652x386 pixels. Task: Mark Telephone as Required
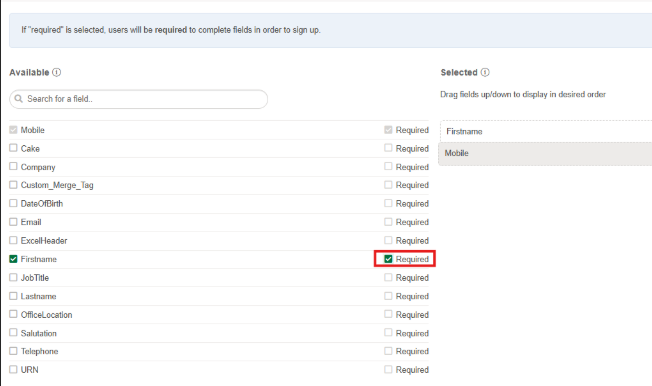(388, 351)
